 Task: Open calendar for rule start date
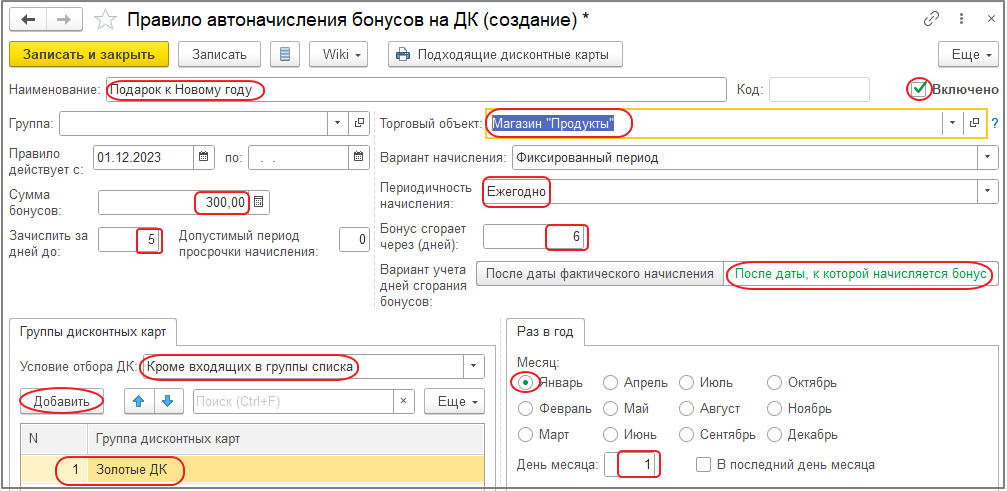(204, 156)
